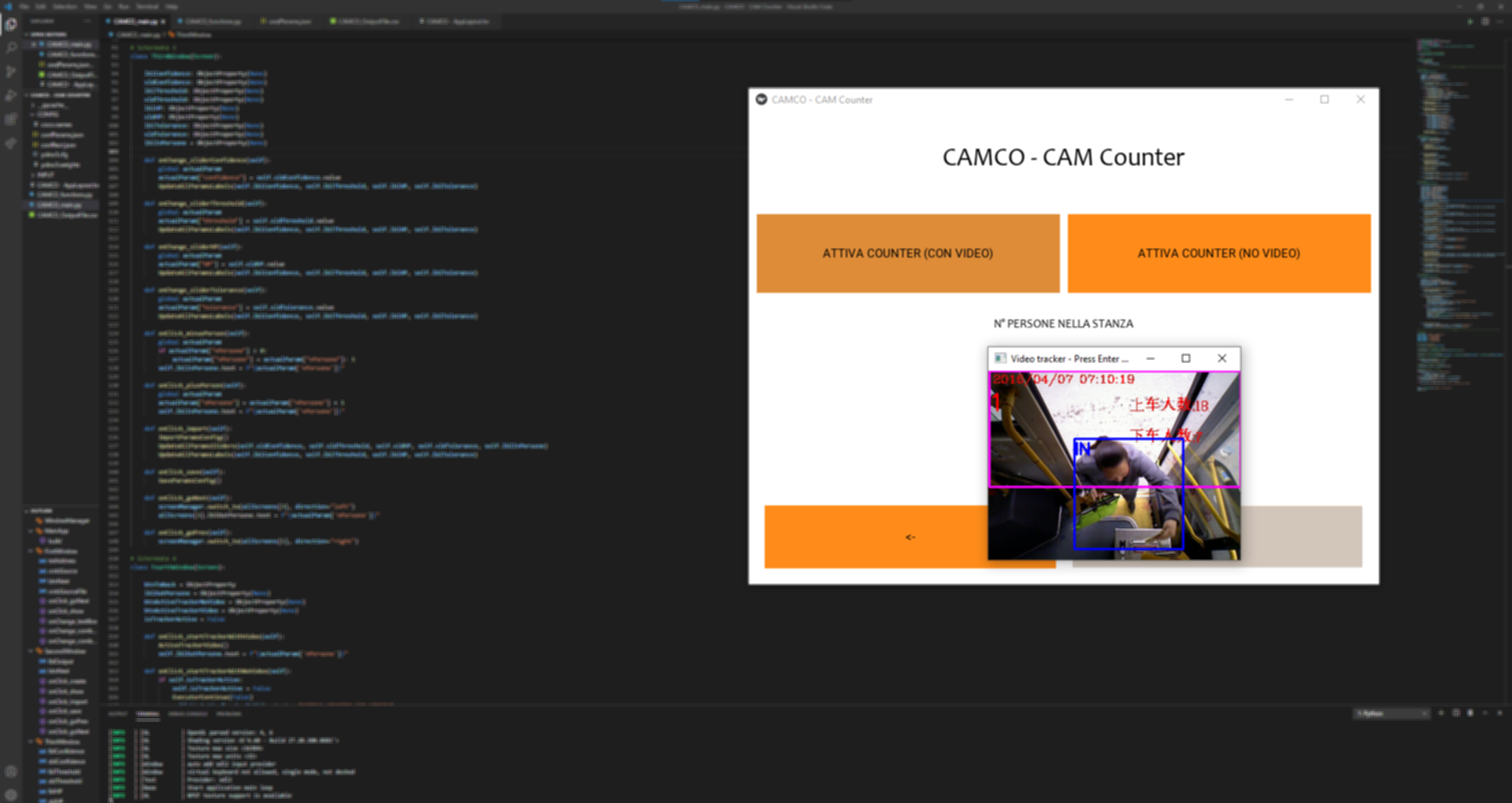
Task: Open the Terminal menu in menu bar
Action: [147, 6]
